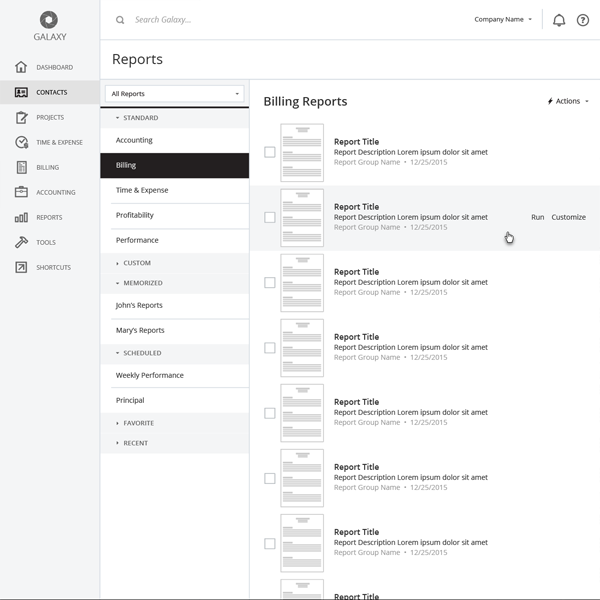Image resolution: width=600 pixels, height=600 pixels.
Task: Open Principal scheduled report
Action: [x=174, y=401]
